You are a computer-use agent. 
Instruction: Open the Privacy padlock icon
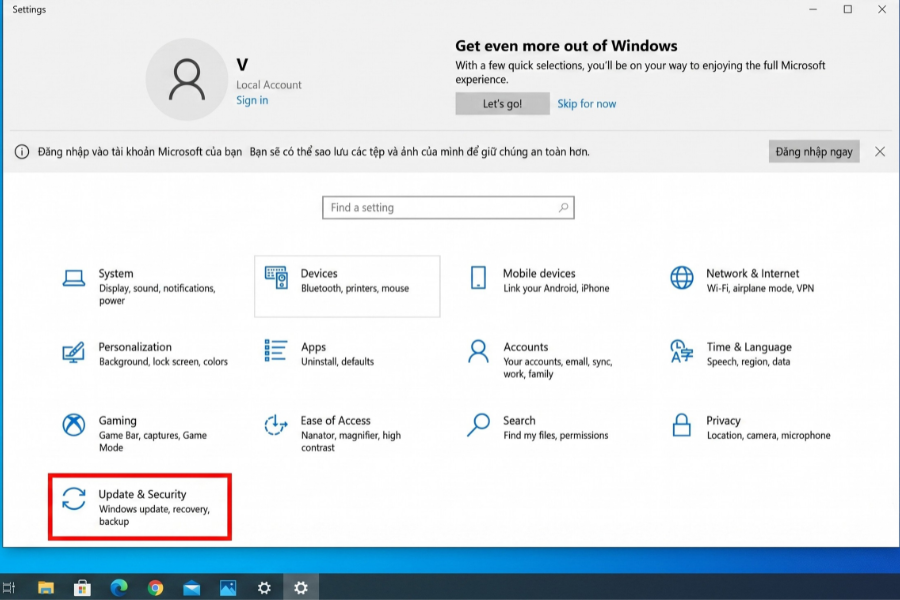point(681,425)
